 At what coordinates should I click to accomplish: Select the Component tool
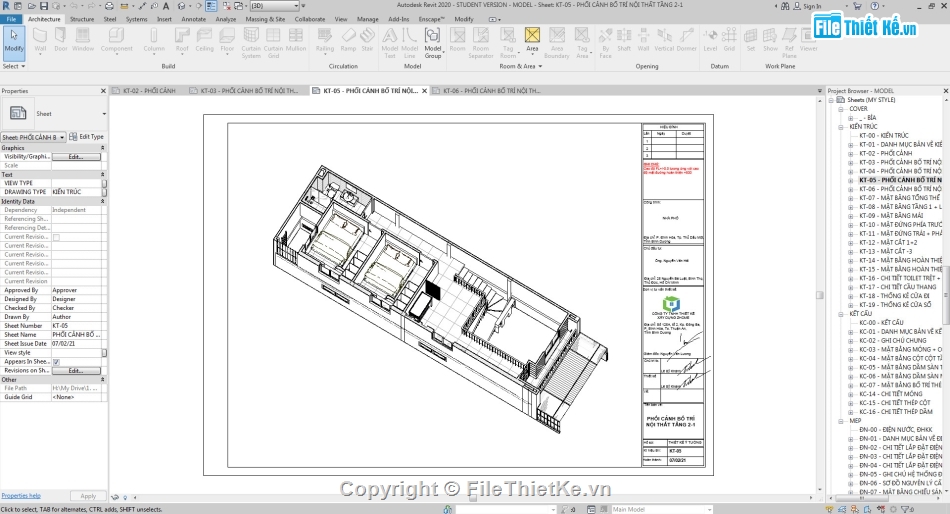tap(116, 40)
